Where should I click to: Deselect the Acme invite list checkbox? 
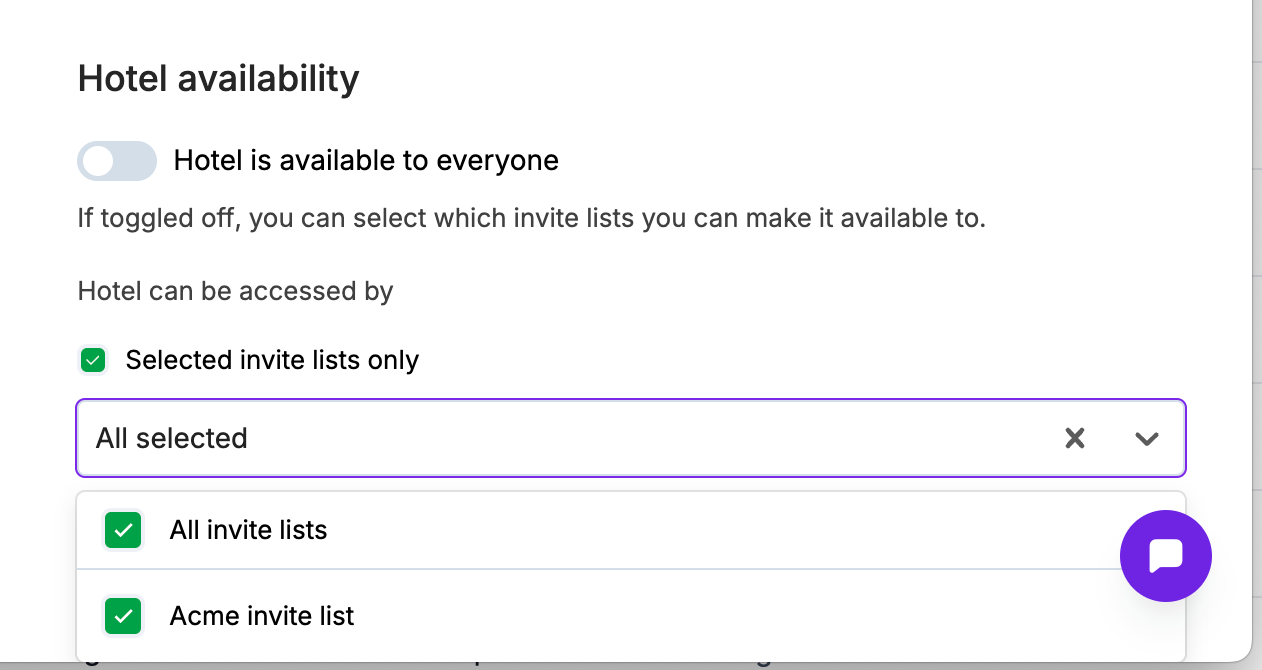pyautogui.click(x=124, y=616)
